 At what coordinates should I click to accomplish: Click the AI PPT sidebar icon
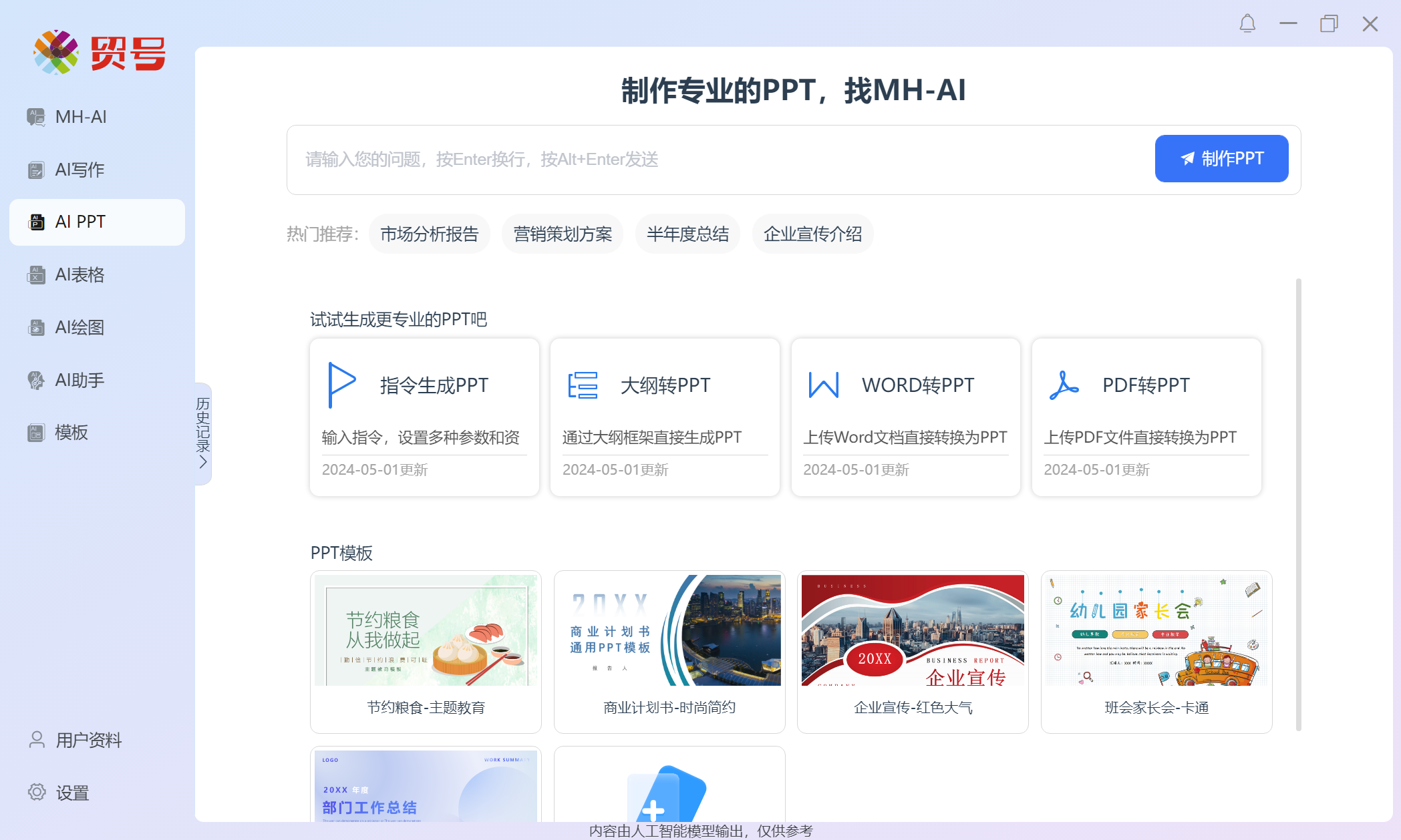tap(36, 222)
